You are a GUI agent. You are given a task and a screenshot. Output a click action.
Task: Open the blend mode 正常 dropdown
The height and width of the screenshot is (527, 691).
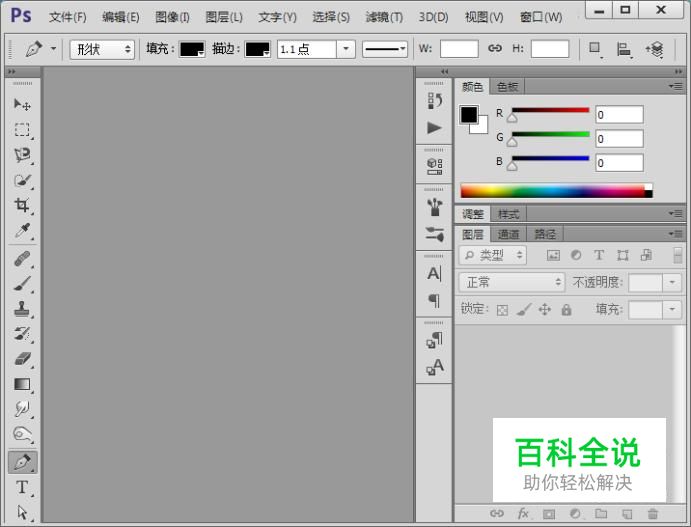pyautogui.click(x=512, y=282)
